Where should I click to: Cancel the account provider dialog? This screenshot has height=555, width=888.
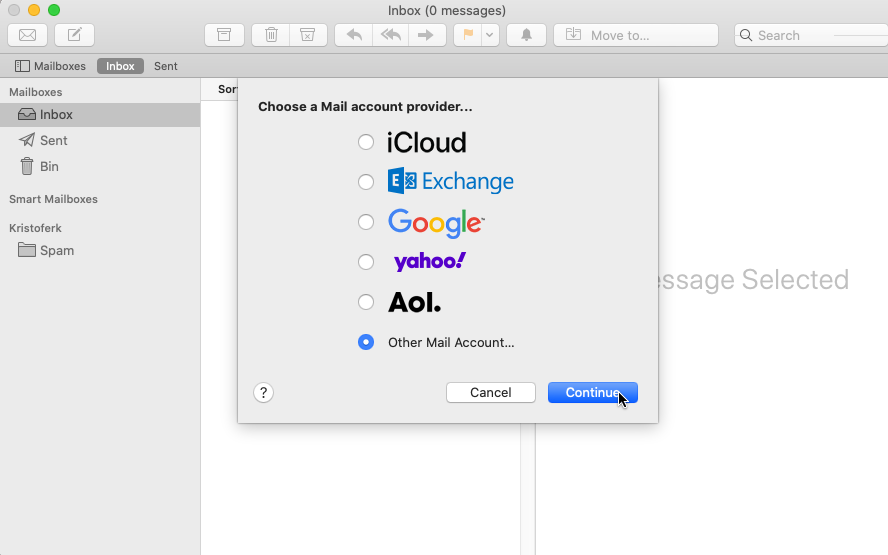pos(491,393)
